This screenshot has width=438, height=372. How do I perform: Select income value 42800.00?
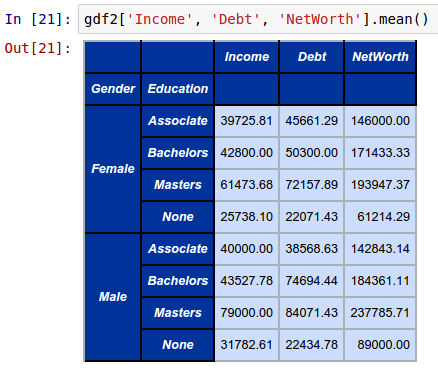pos(247,153)
